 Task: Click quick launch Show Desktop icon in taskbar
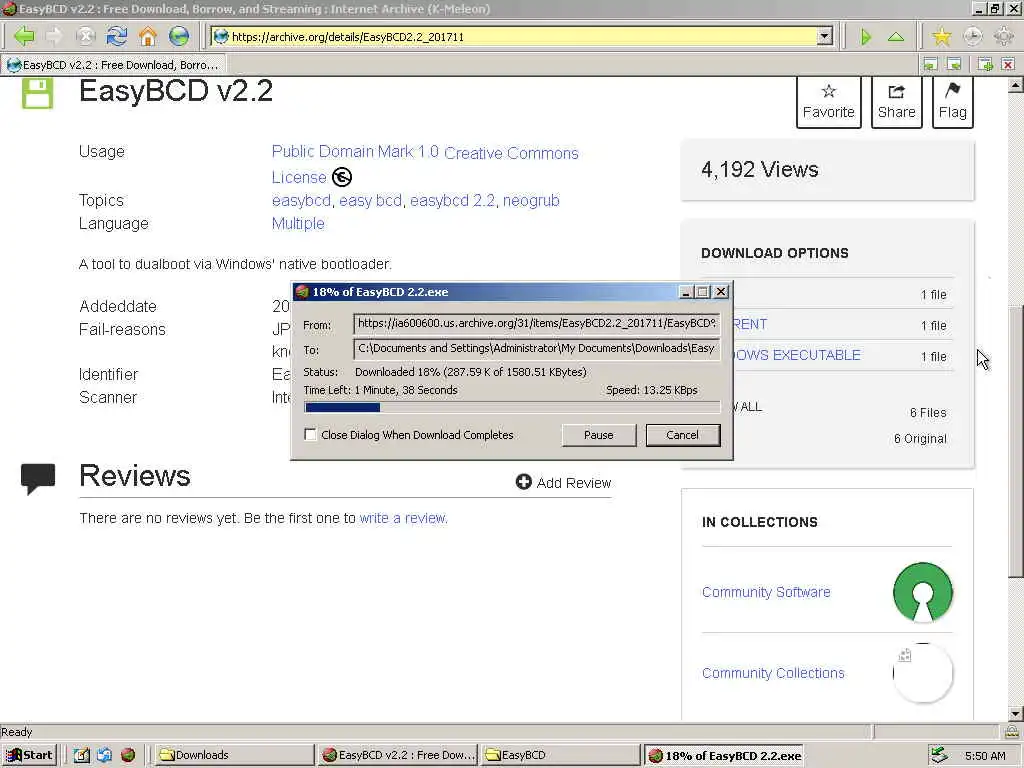pos(104,755)
